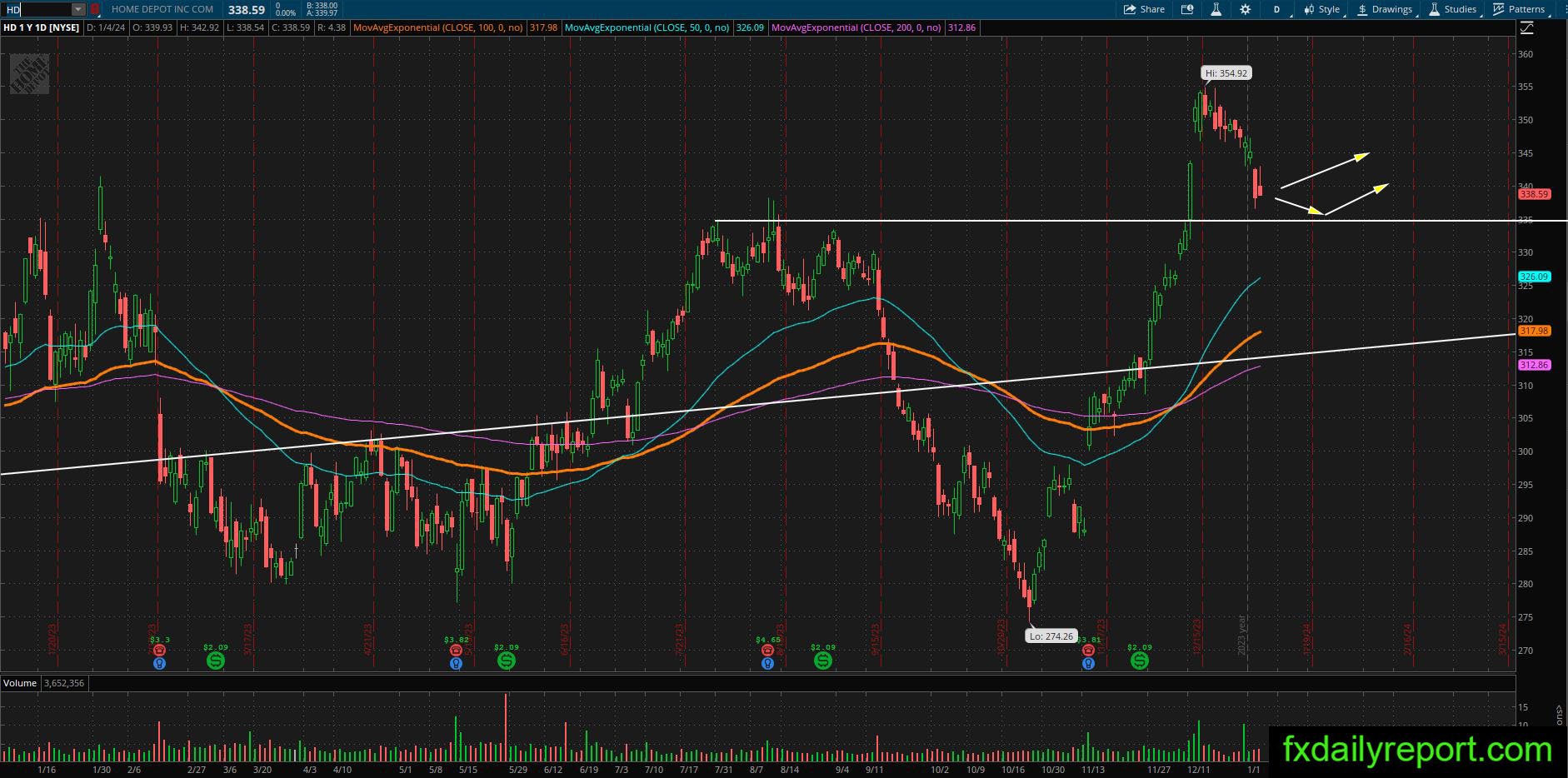Click the D: 1/4/24 date readout
This screenshot has height=778, width=1568.
click(x=107, y=27)
